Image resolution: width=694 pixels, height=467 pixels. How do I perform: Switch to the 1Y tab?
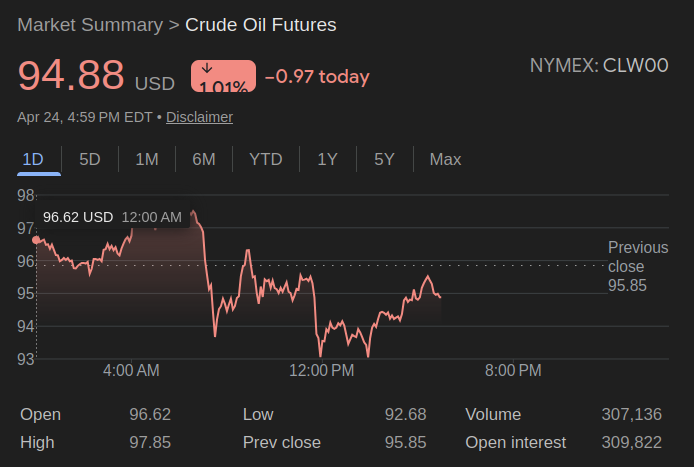(327, 159)
